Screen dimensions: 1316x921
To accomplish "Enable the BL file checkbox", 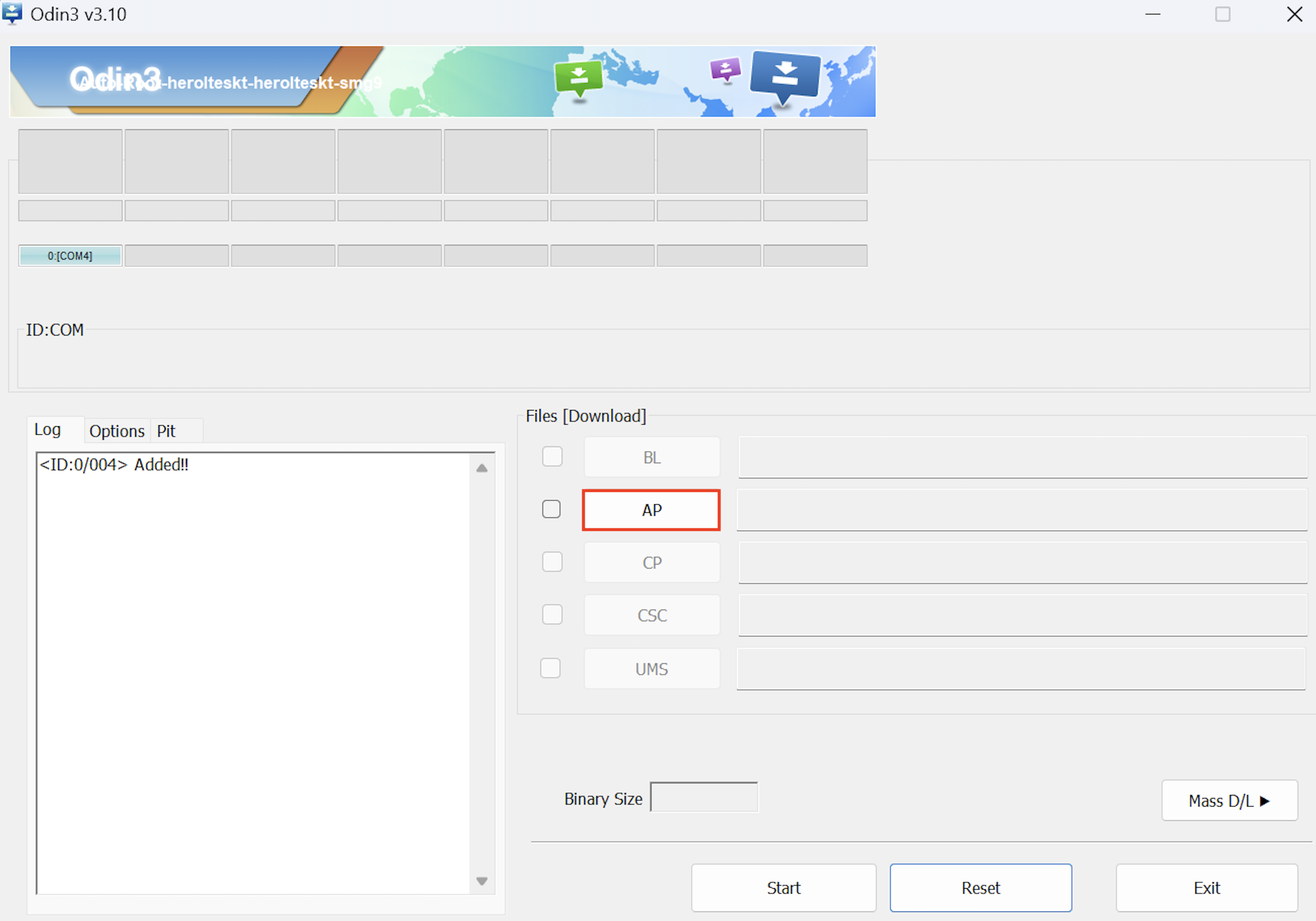I will pos(552,456).
